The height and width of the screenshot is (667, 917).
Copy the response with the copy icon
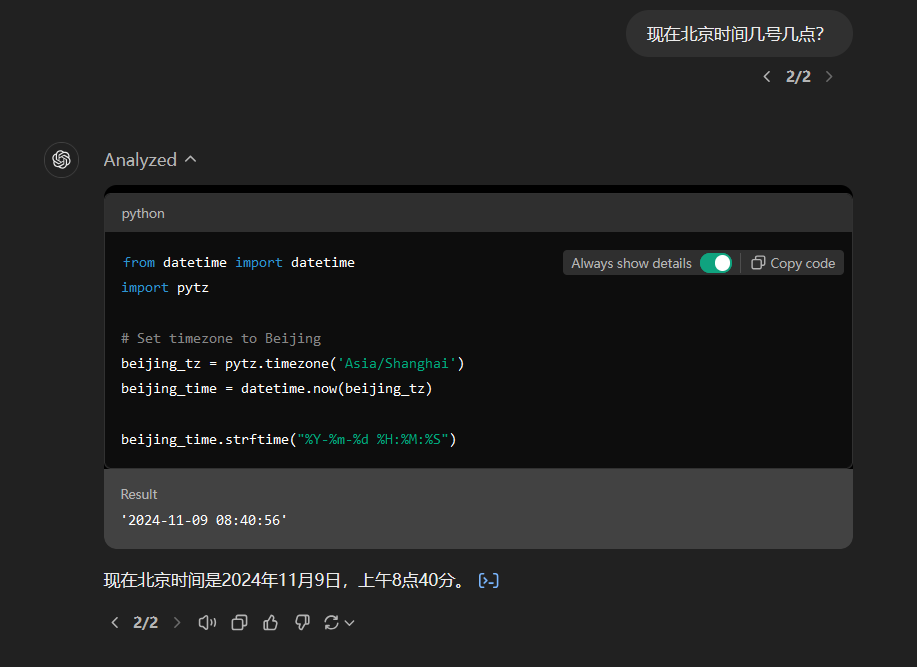[239, 623]
